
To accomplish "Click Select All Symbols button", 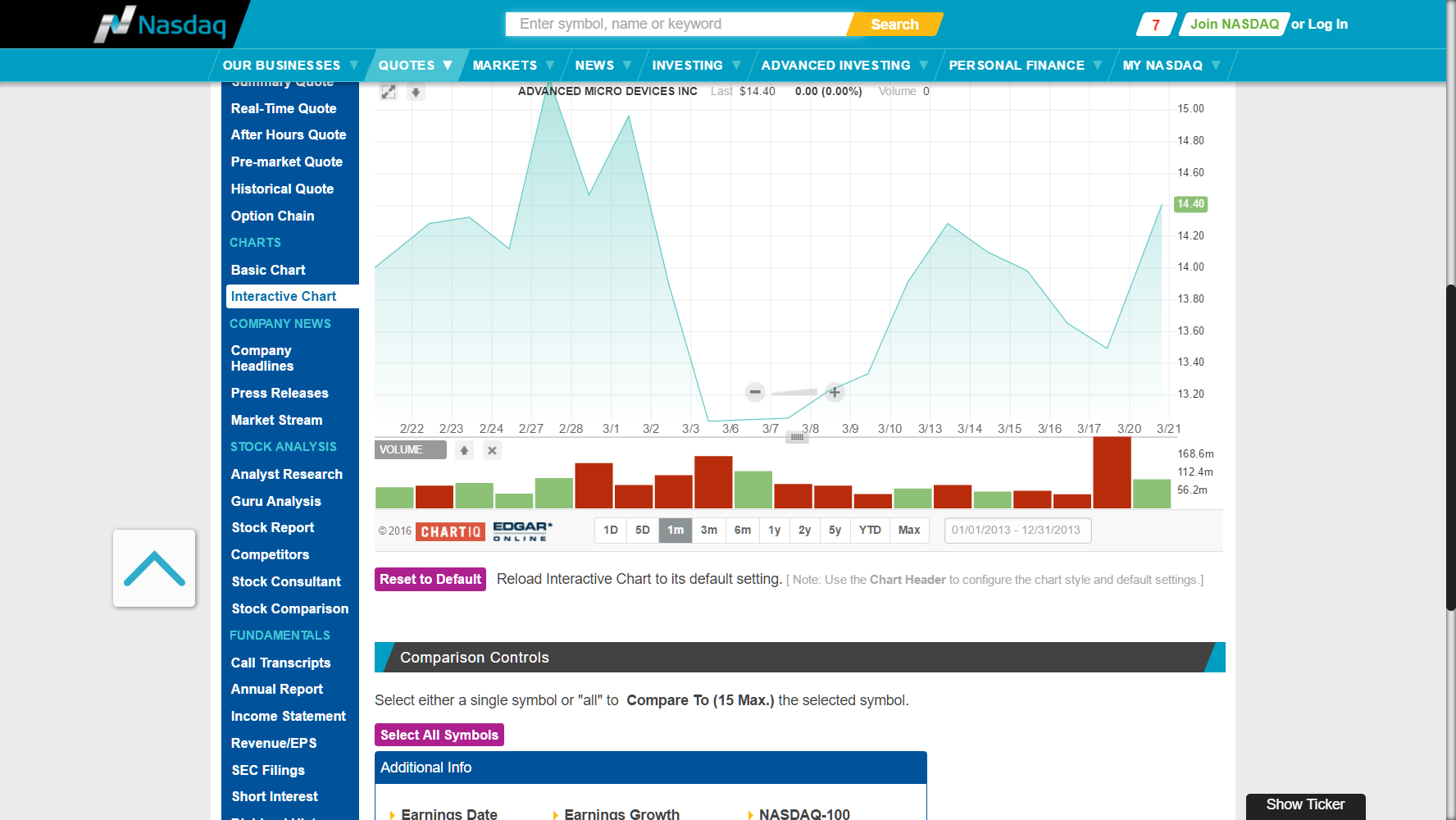I will (x=439, y=735).
